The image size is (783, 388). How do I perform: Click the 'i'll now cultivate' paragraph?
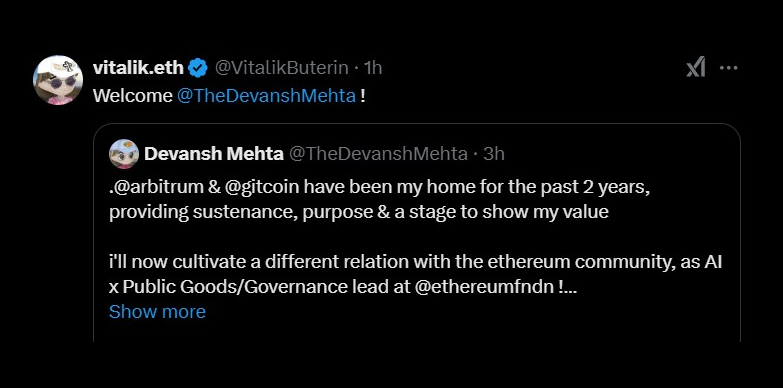[415, 275]
